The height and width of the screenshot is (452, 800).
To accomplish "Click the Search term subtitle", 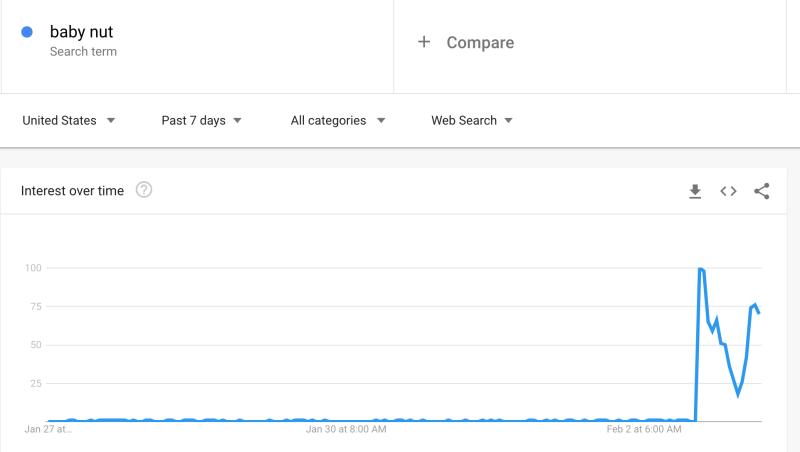I will tap(83, 52).
